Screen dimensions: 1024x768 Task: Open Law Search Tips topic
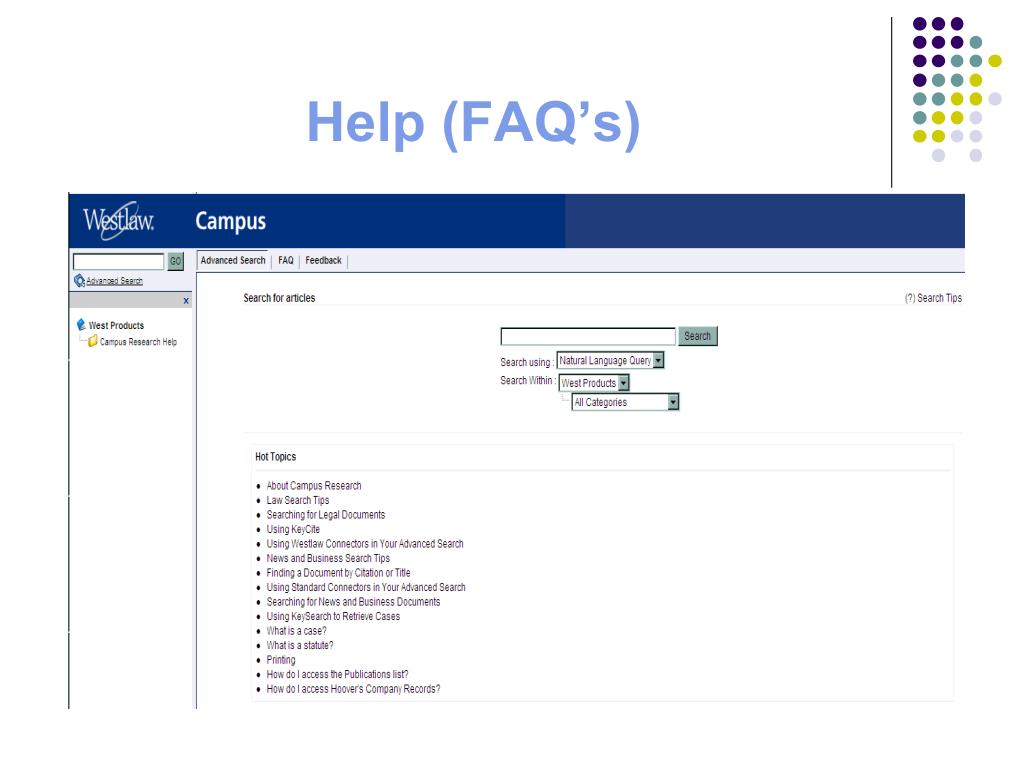click(x=298, y=500)
